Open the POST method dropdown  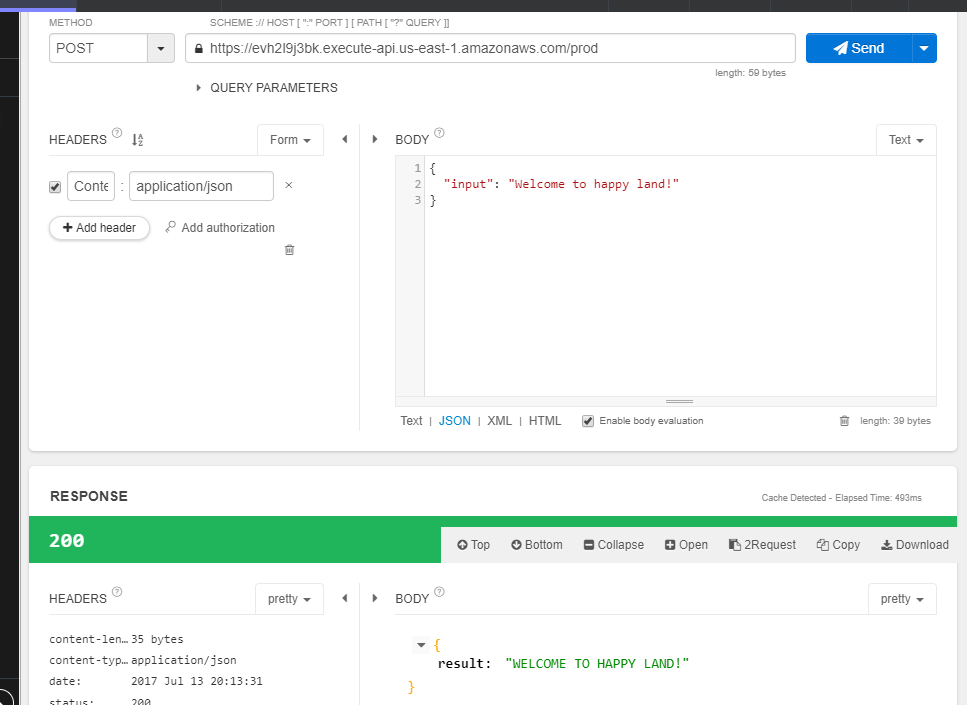(x=161, y=48)
